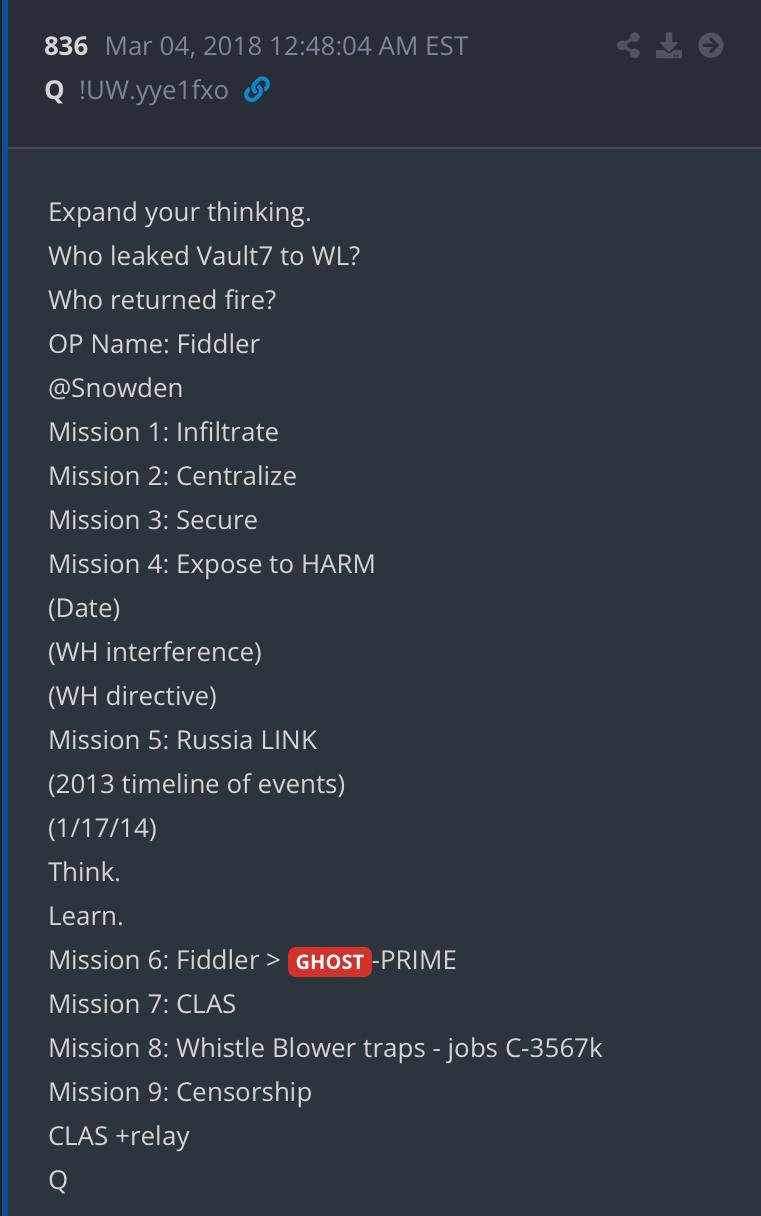The height and width of the screenshot is (1216, 761).
Task: Click the !UW.yye1fxo tripcode
Action: tap(153, 92)
